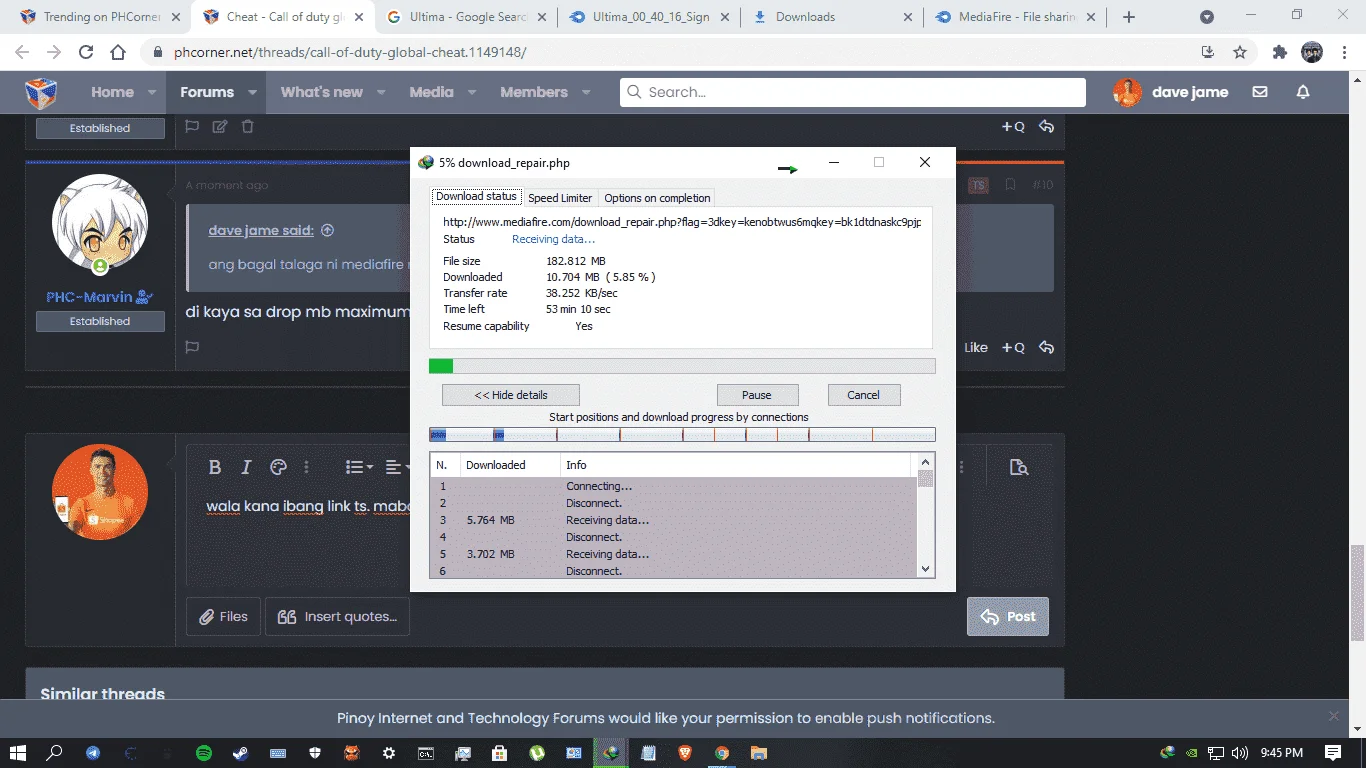1366x768 pixels.
Task: Cancel the download
Action: 864,395
